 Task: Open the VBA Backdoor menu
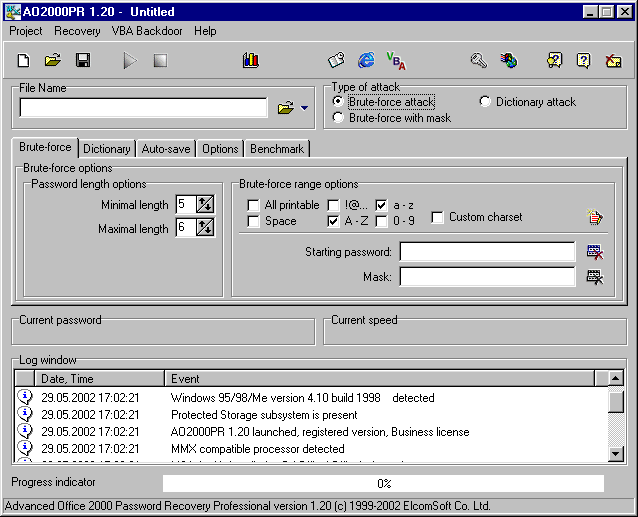(x=147, y=31)
